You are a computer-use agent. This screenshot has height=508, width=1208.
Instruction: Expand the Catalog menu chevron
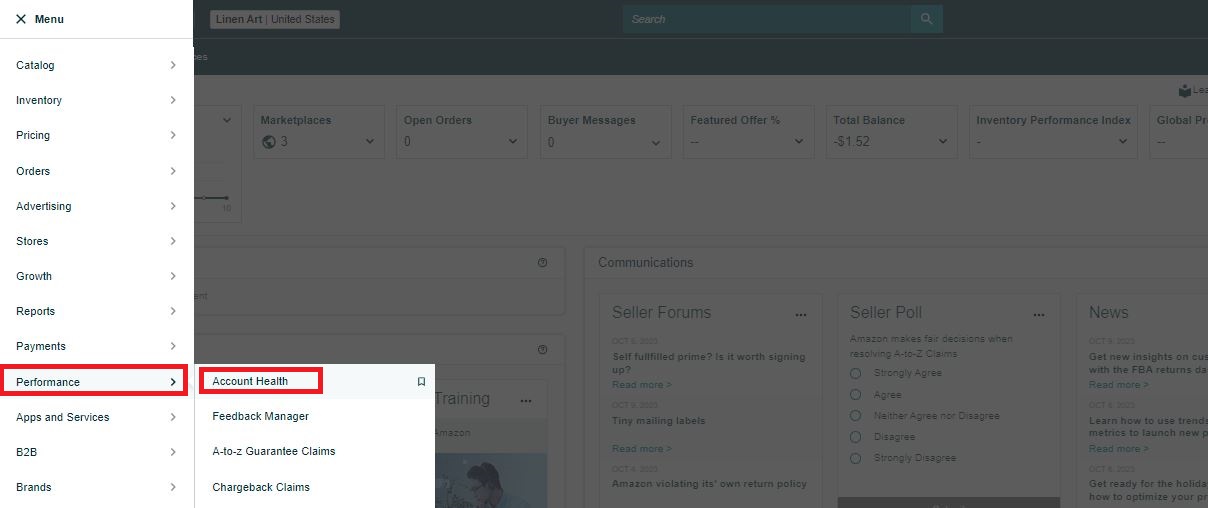click(x=173, y=65)
